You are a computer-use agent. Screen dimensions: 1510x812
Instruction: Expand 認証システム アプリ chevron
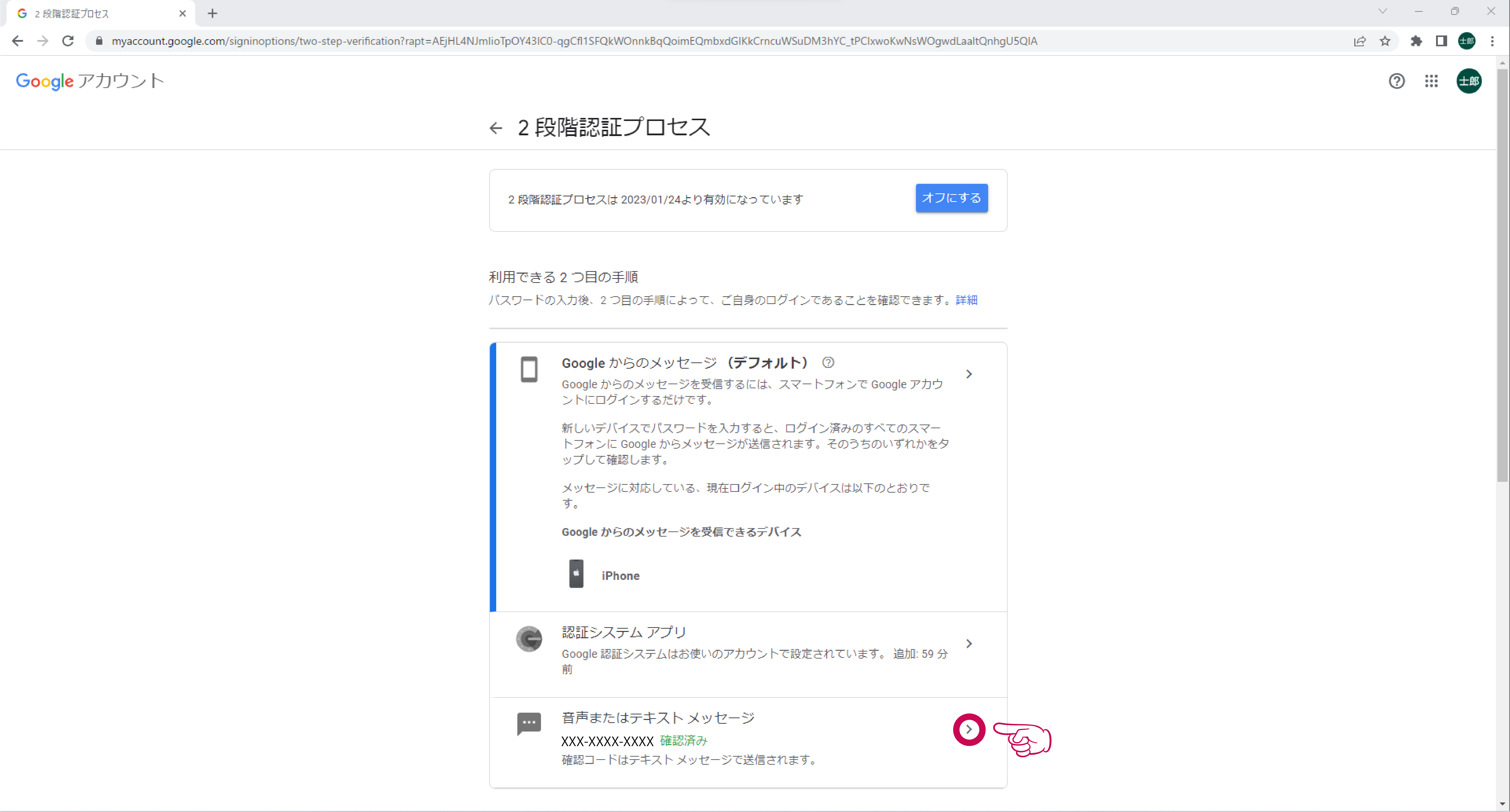click(969, 644)
